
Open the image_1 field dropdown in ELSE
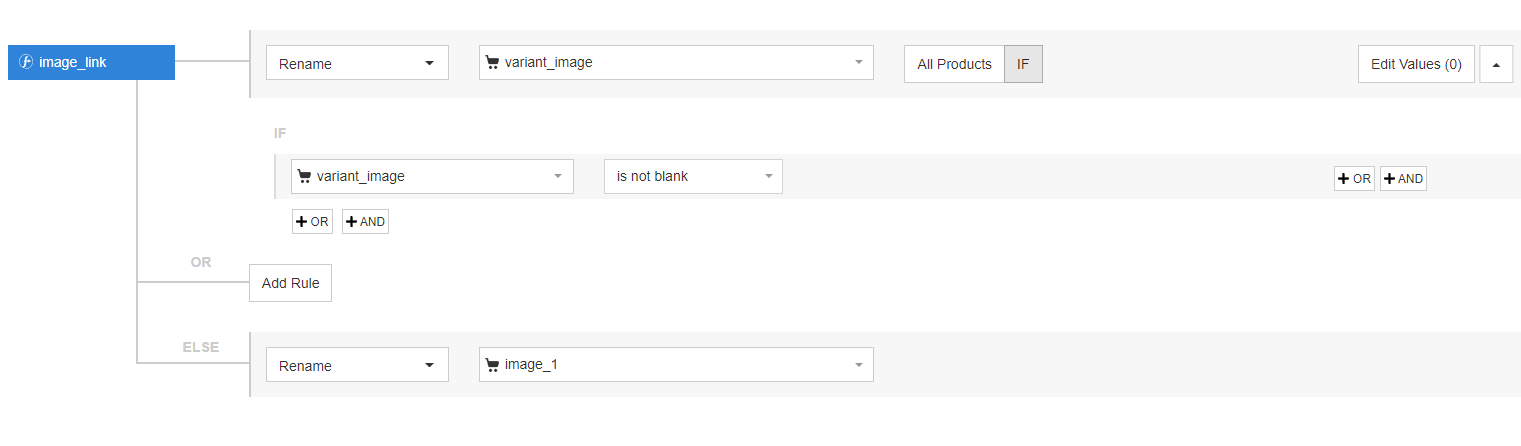click(x=676, y=365)
